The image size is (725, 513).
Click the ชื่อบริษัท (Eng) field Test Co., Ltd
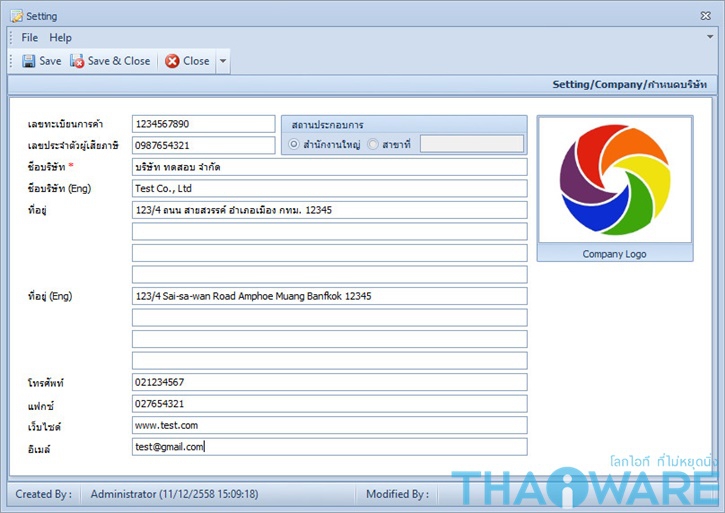point(330,188)
